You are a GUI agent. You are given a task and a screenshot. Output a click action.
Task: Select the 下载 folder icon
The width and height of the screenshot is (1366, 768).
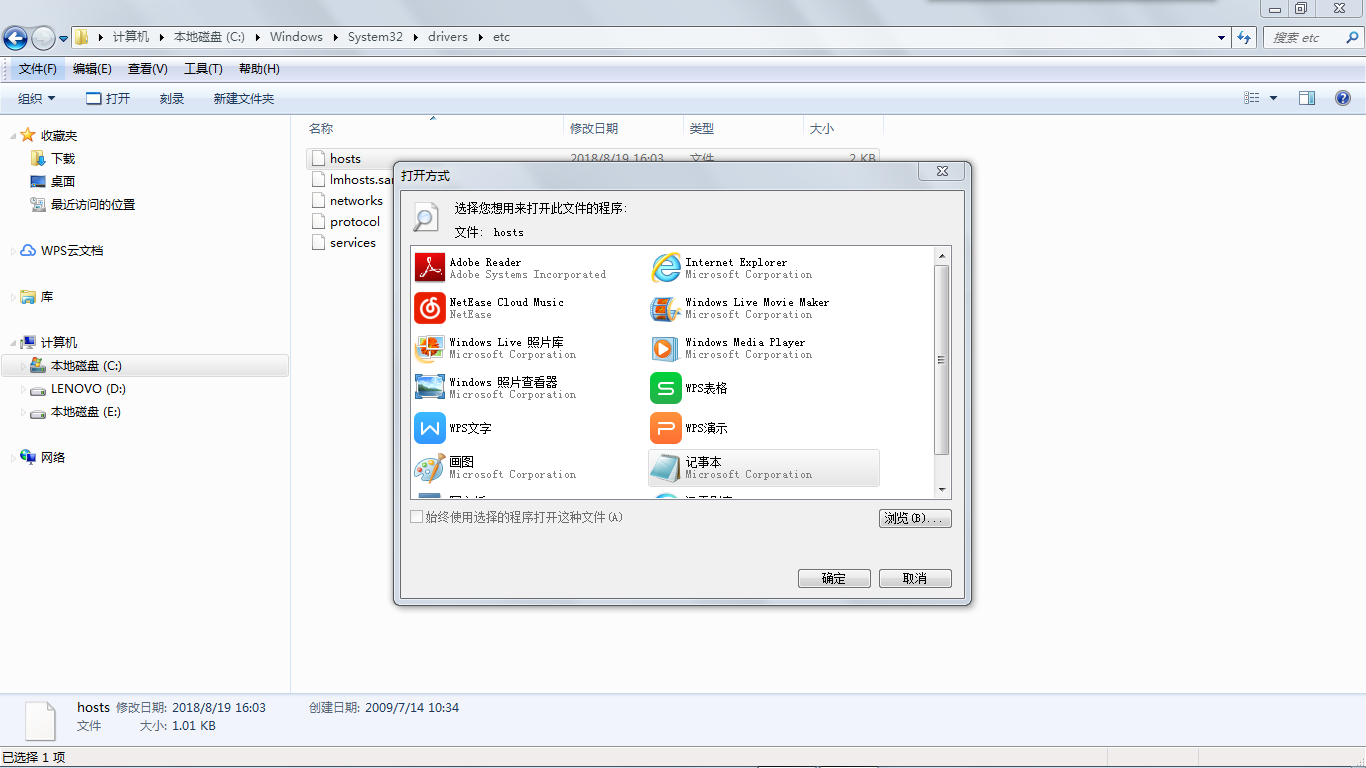pyautogui.click(x=38, y=158)
